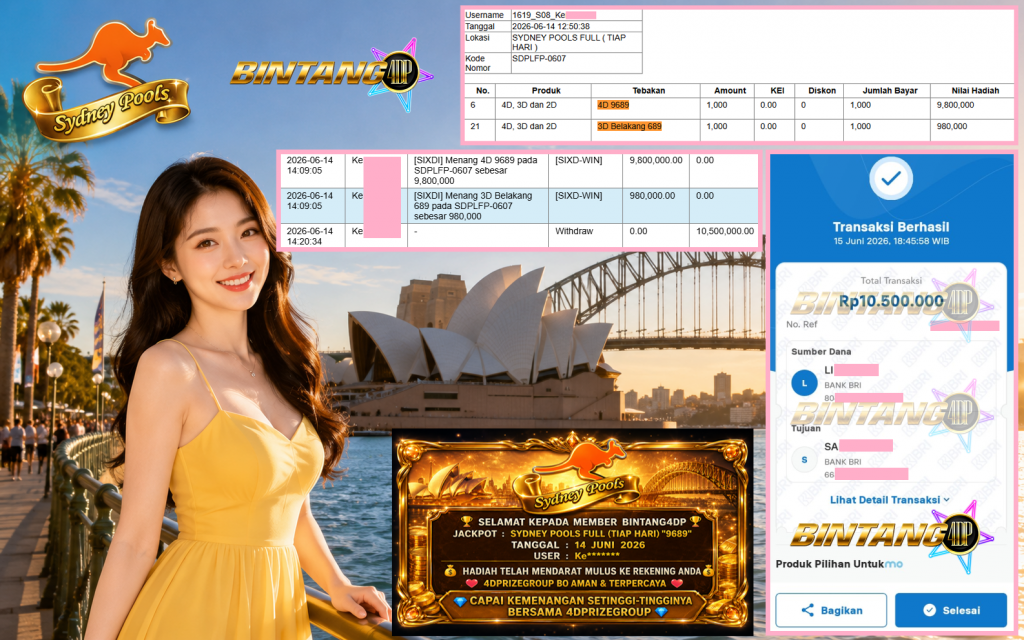Screen dimensions: 1024x640
Task: Click the USER : Ke******* line
Action: 577,556
